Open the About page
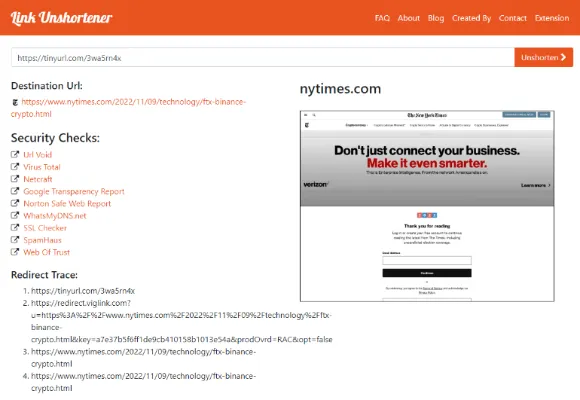The image size is (580, 400). coord(409,18)
